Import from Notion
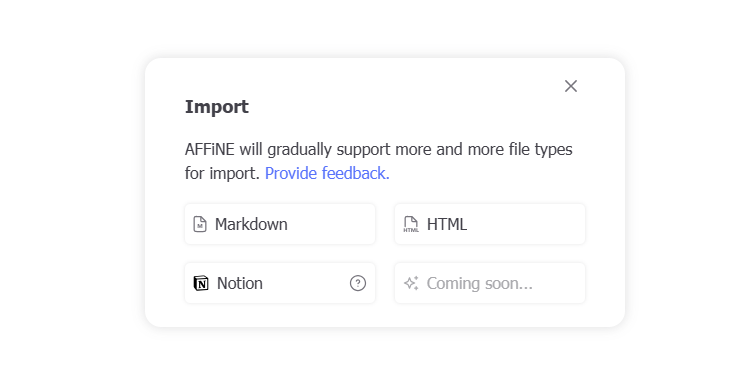 tap(280, 283)
